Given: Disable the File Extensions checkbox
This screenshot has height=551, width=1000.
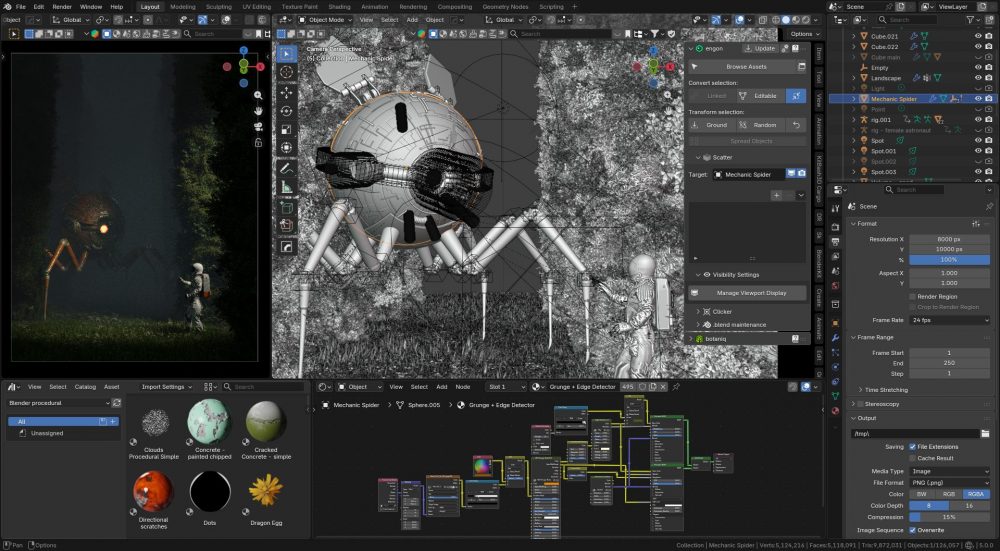Looking at the screenshot, I should [x=911, y=447].
